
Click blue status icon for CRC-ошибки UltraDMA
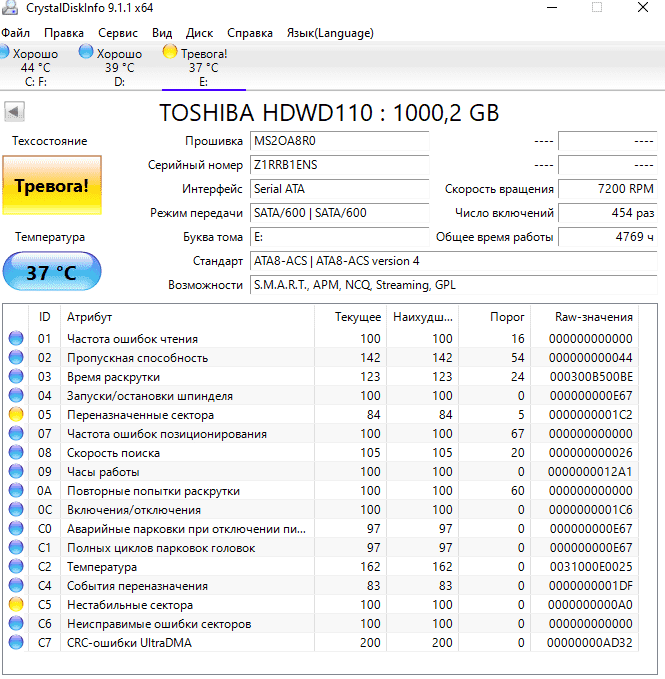point(15,643)
